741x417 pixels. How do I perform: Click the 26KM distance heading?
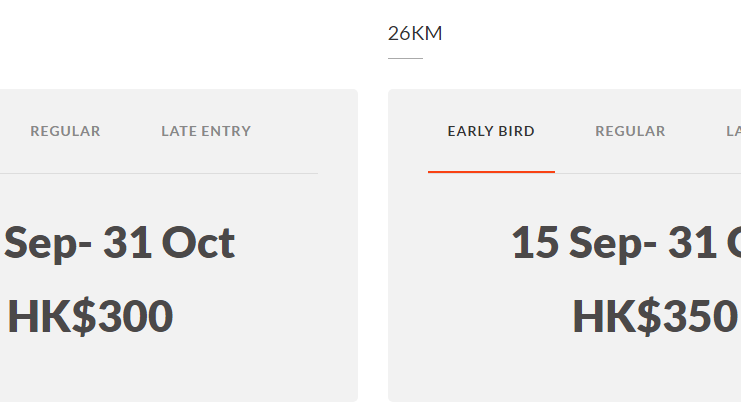click(415, 34)
